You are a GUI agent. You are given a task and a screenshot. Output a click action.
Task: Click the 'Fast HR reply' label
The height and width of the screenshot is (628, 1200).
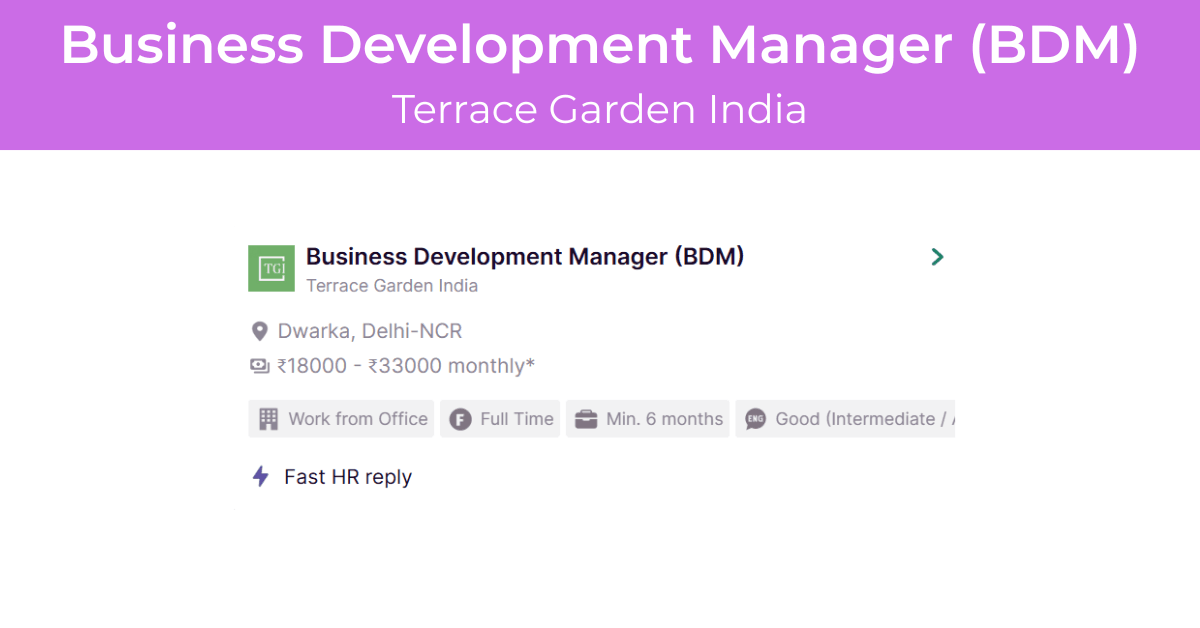coord(348,477)
